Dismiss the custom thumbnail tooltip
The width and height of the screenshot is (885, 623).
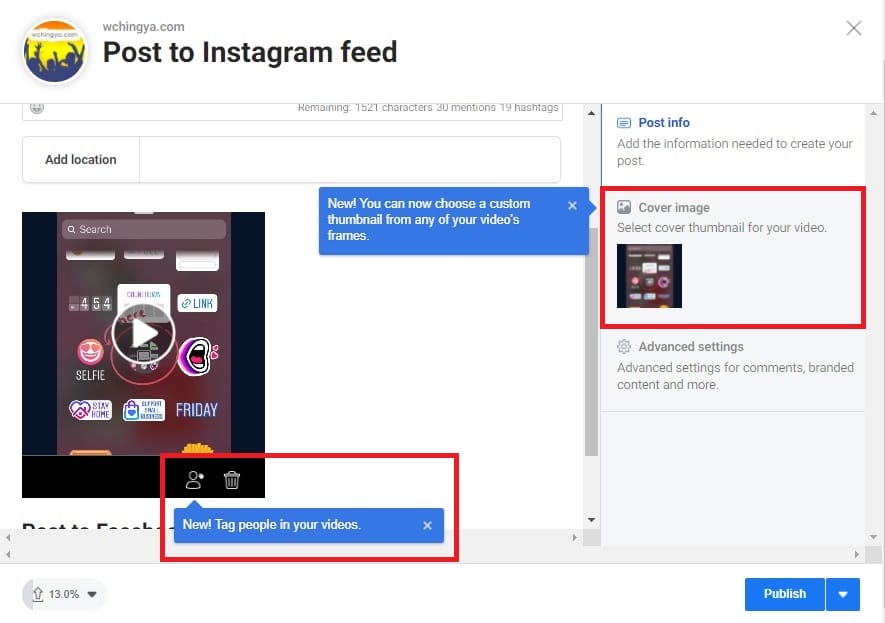pos(572,205)
